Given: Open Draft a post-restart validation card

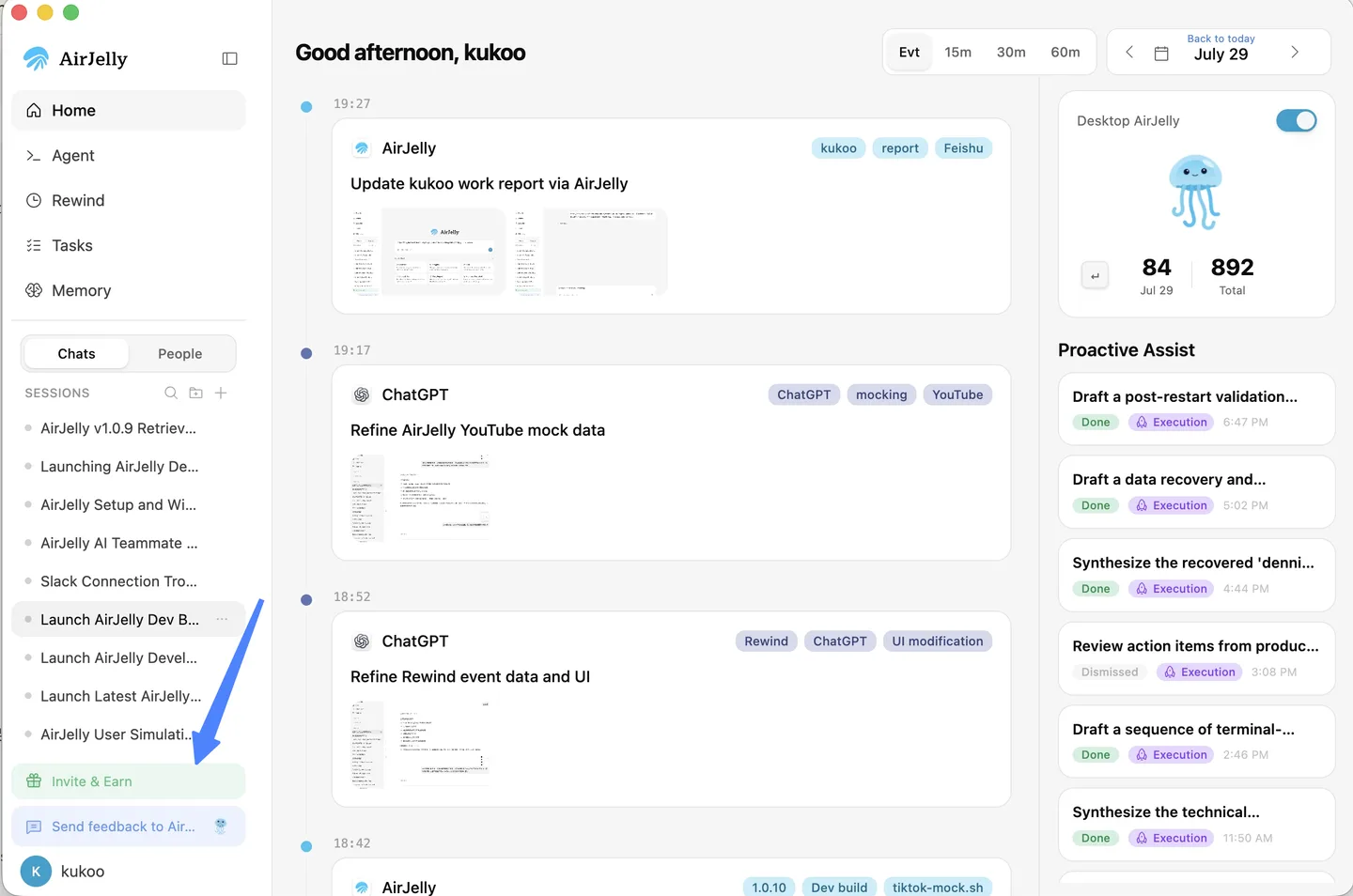Looking at the screenshot, I should 1196,409.
